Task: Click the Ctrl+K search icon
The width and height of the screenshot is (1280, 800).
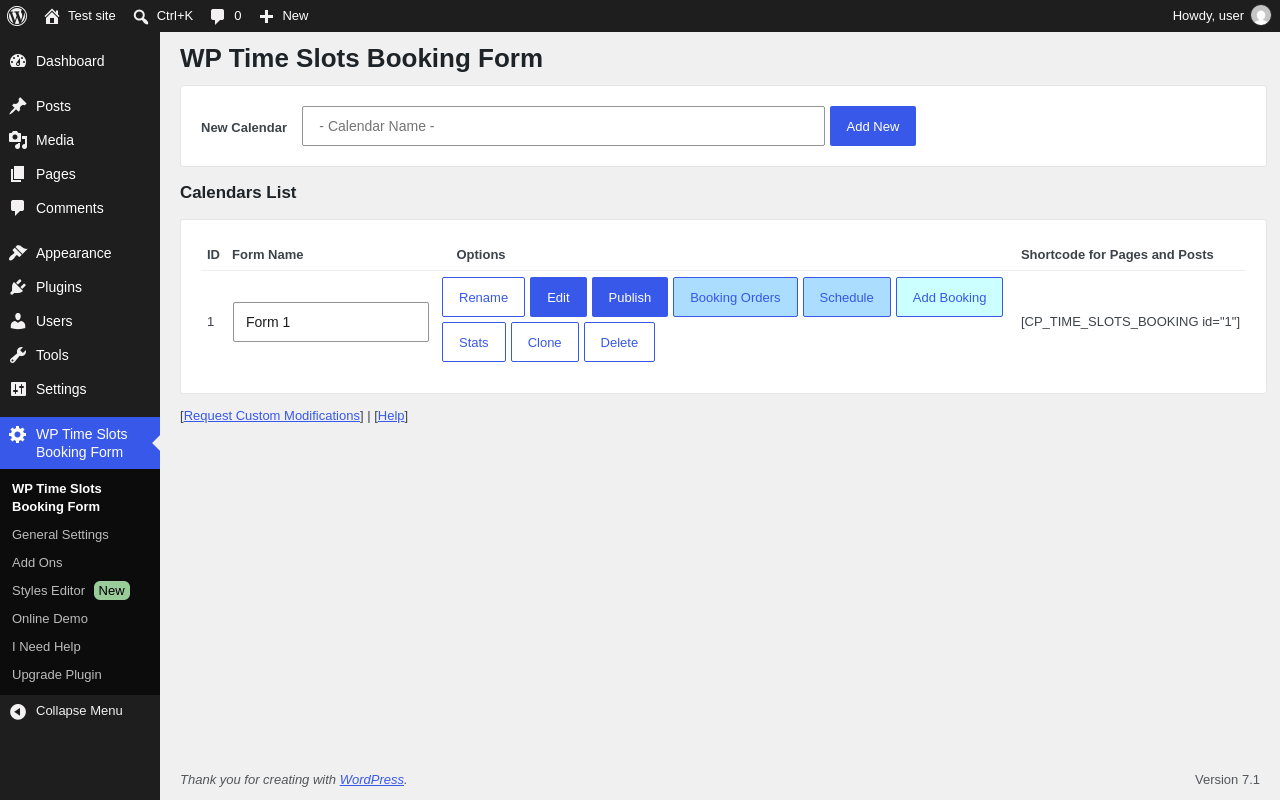Action: point(141,16)
